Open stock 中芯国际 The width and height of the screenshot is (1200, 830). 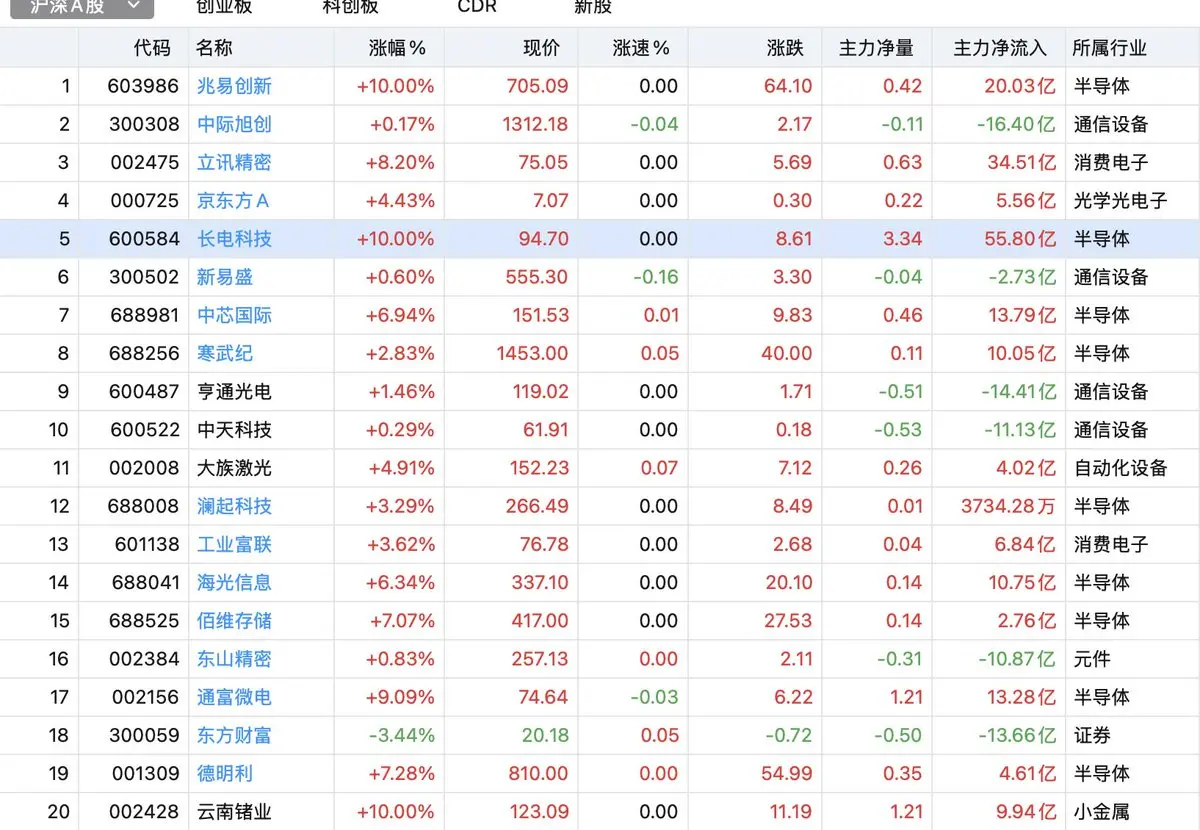click(234, 315)
